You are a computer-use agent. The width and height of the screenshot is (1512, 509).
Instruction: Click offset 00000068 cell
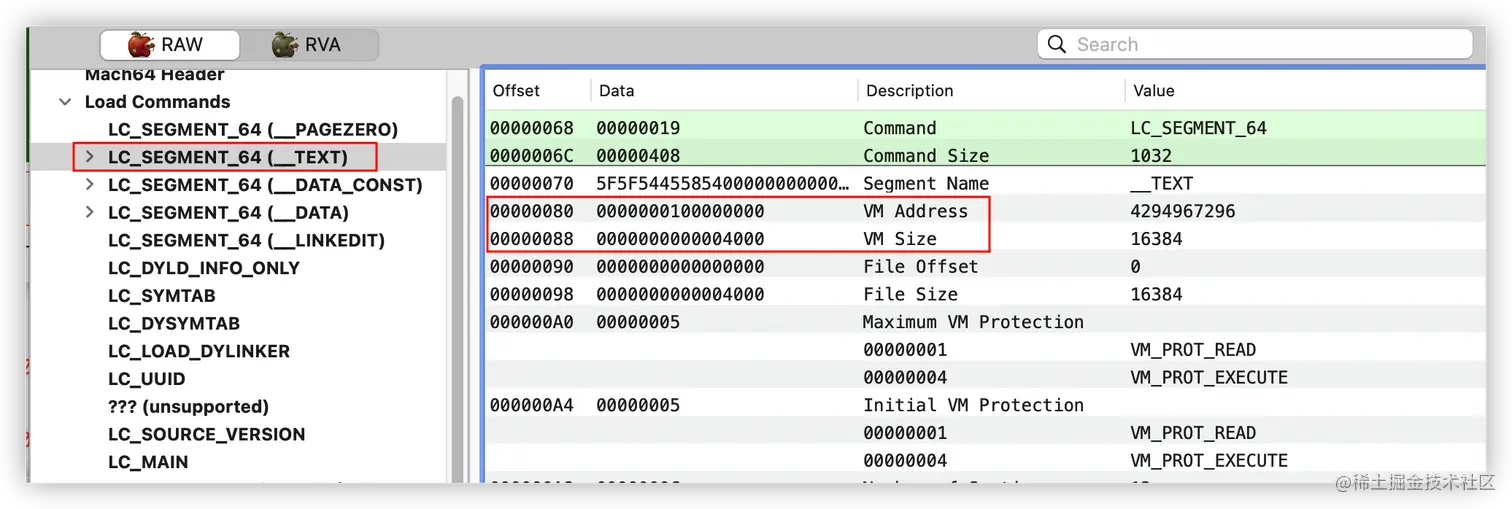531,128
